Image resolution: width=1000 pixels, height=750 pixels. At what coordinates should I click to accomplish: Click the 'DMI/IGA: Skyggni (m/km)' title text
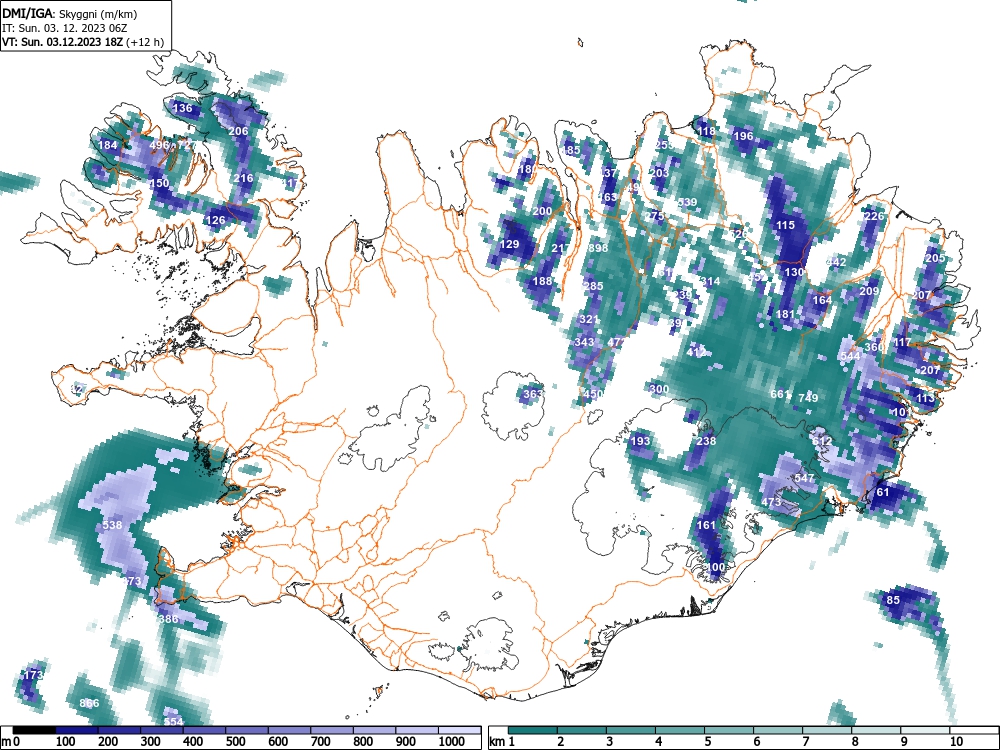coord(70,13)
